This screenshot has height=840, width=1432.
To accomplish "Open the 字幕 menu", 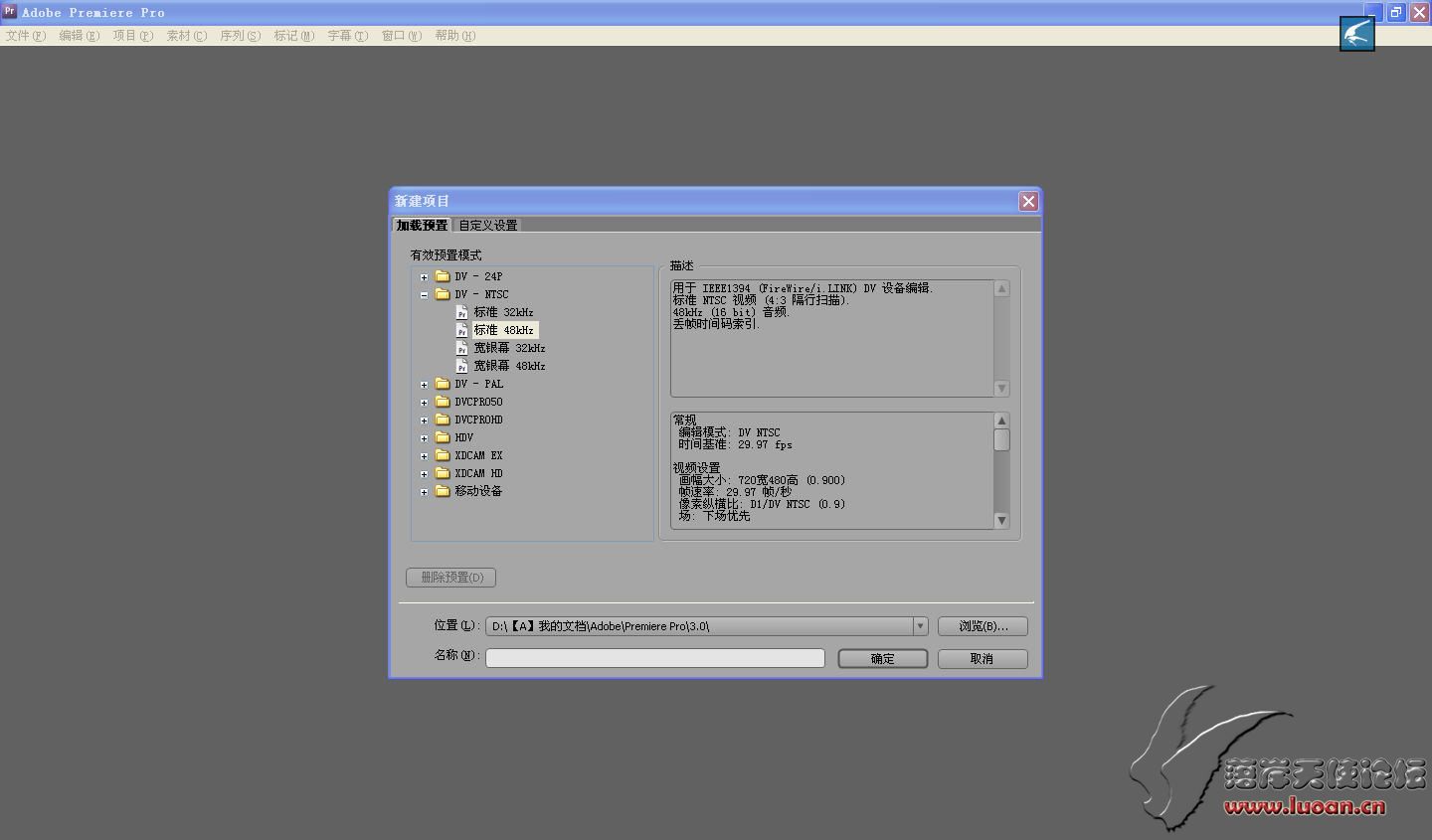I will [x=348, y=36].
